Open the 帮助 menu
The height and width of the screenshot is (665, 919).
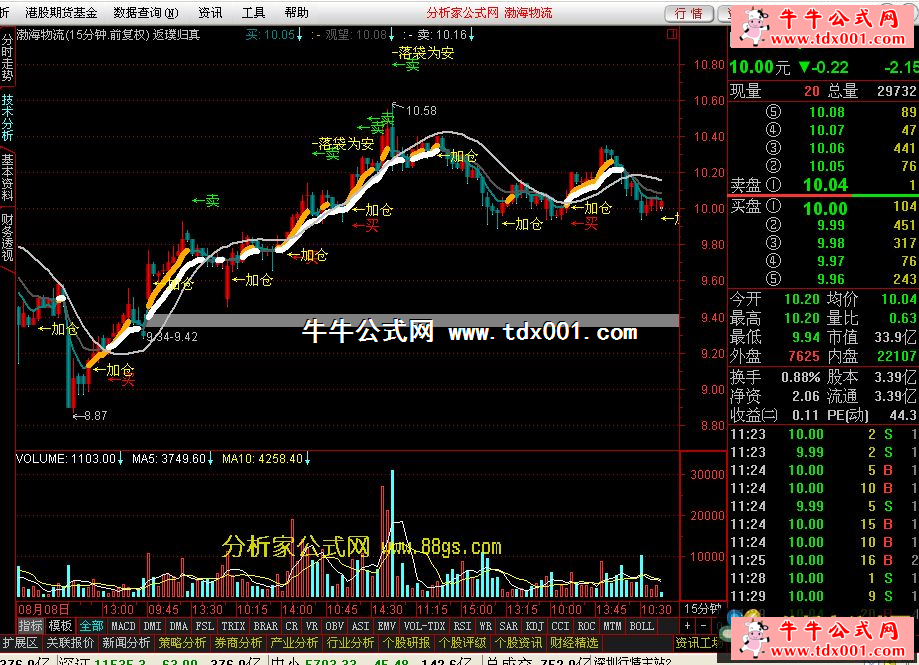(x=296, y=12)
